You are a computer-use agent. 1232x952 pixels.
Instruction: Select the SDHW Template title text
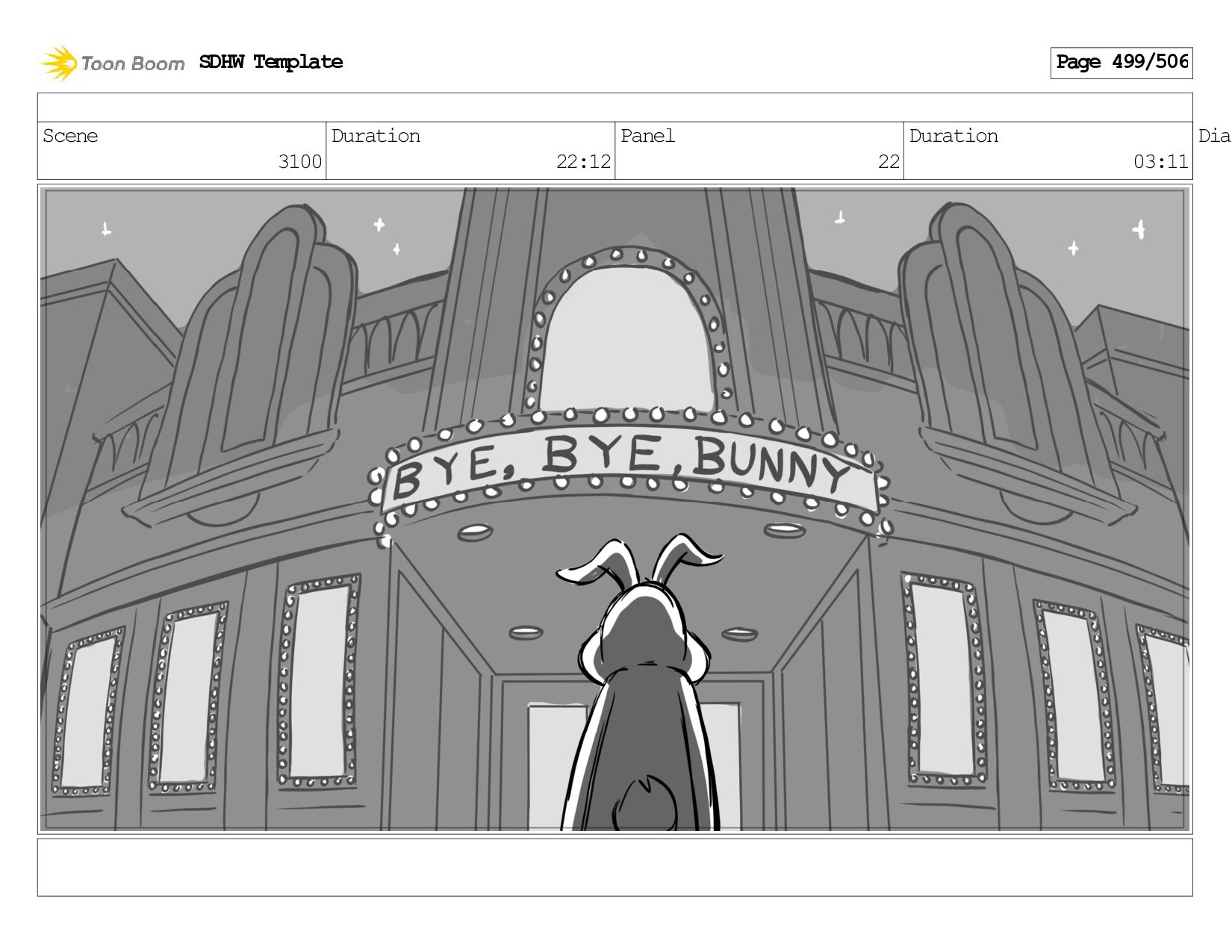point(271,62)
